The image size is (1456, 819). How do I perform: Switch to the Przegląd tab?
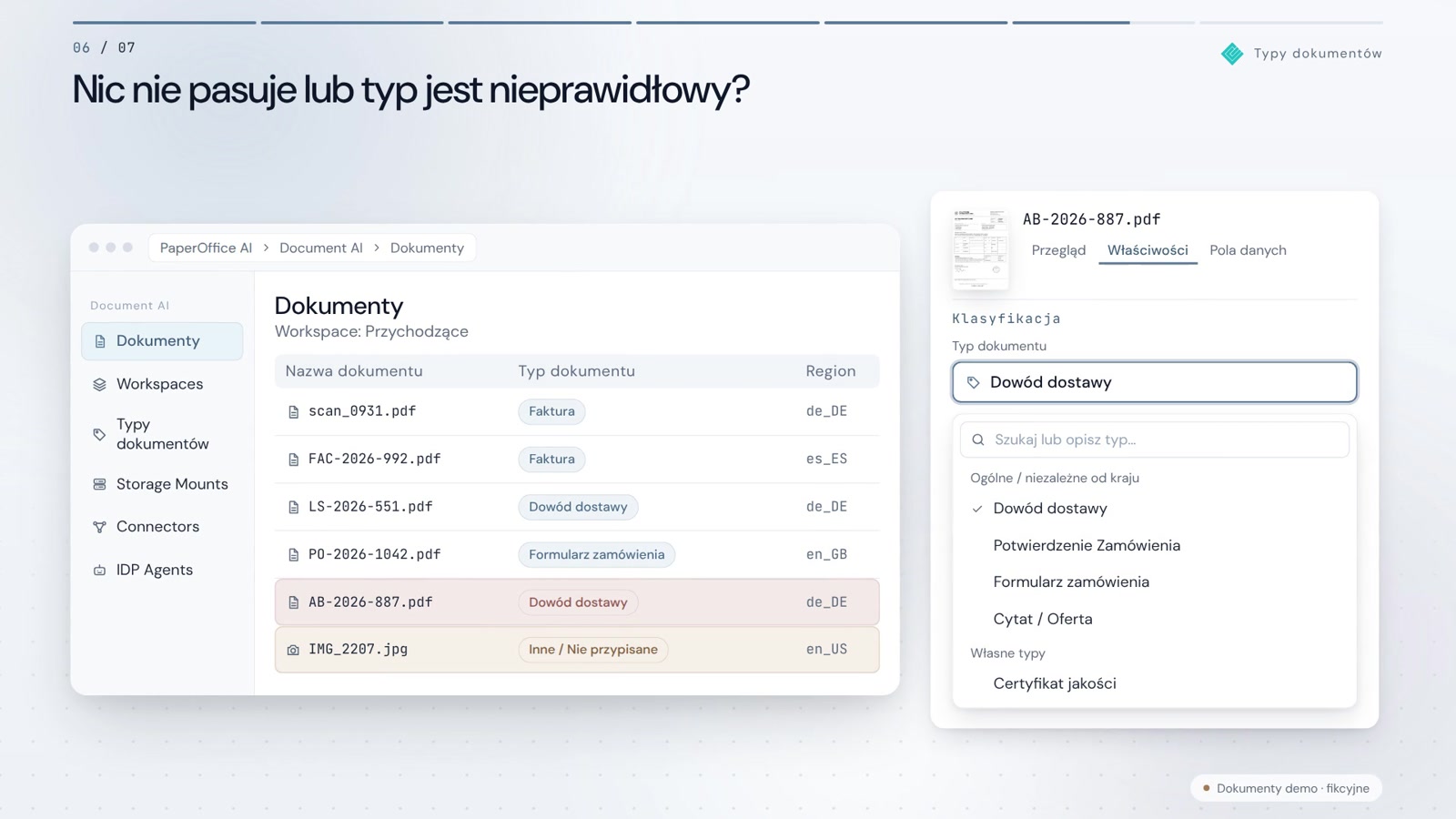[1058, 250]
